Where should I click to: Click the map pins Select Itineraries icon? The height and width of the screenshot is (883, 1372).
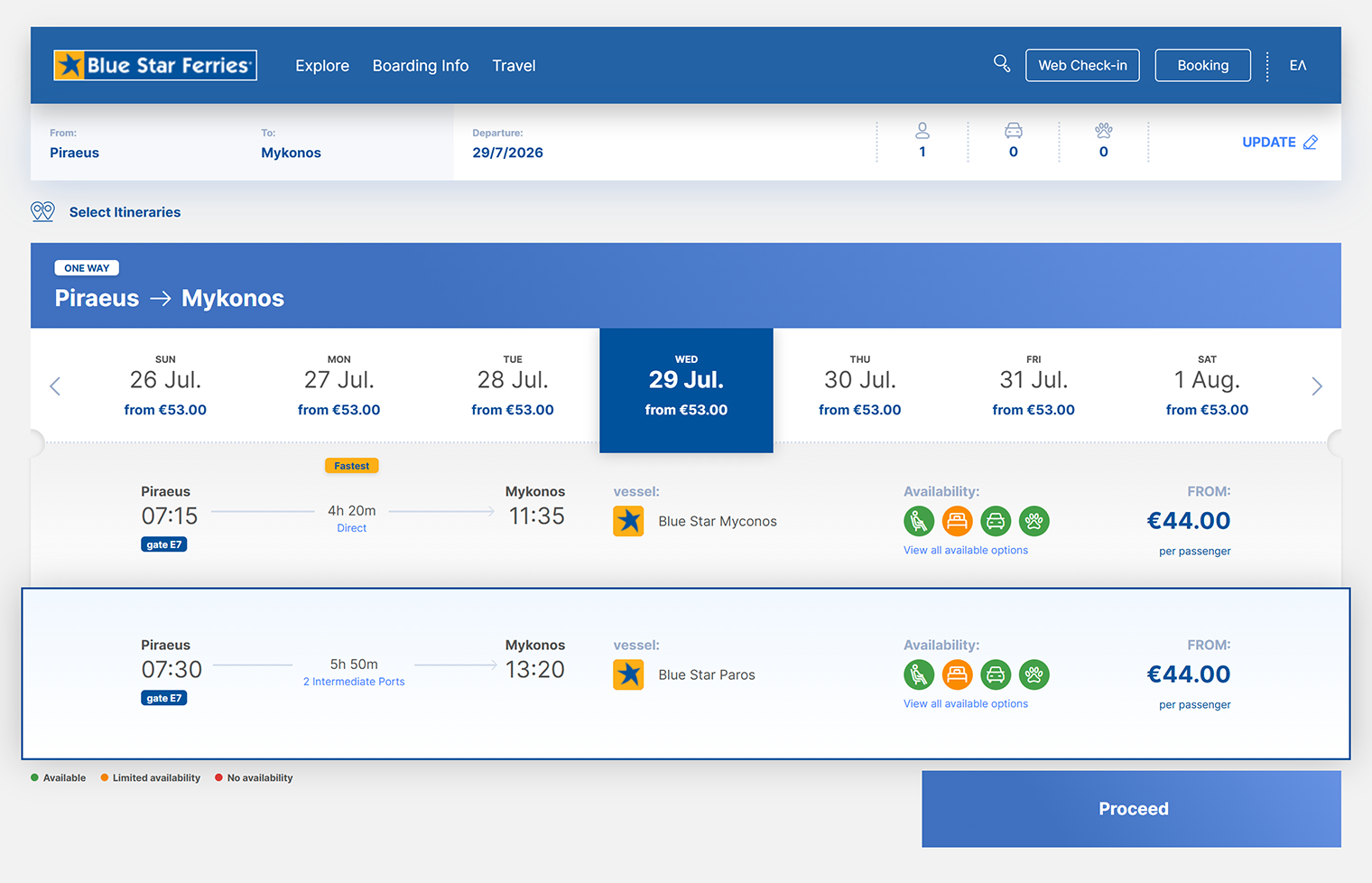[x=42, y=211]
